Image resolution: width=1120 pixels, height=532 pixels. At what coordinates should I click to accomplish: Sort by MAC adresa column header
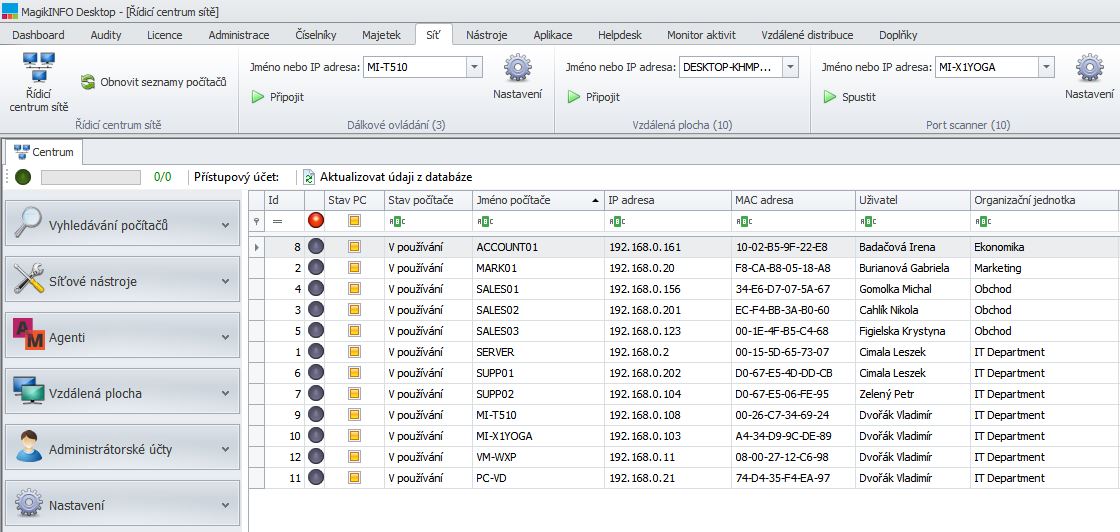point(793,201)
